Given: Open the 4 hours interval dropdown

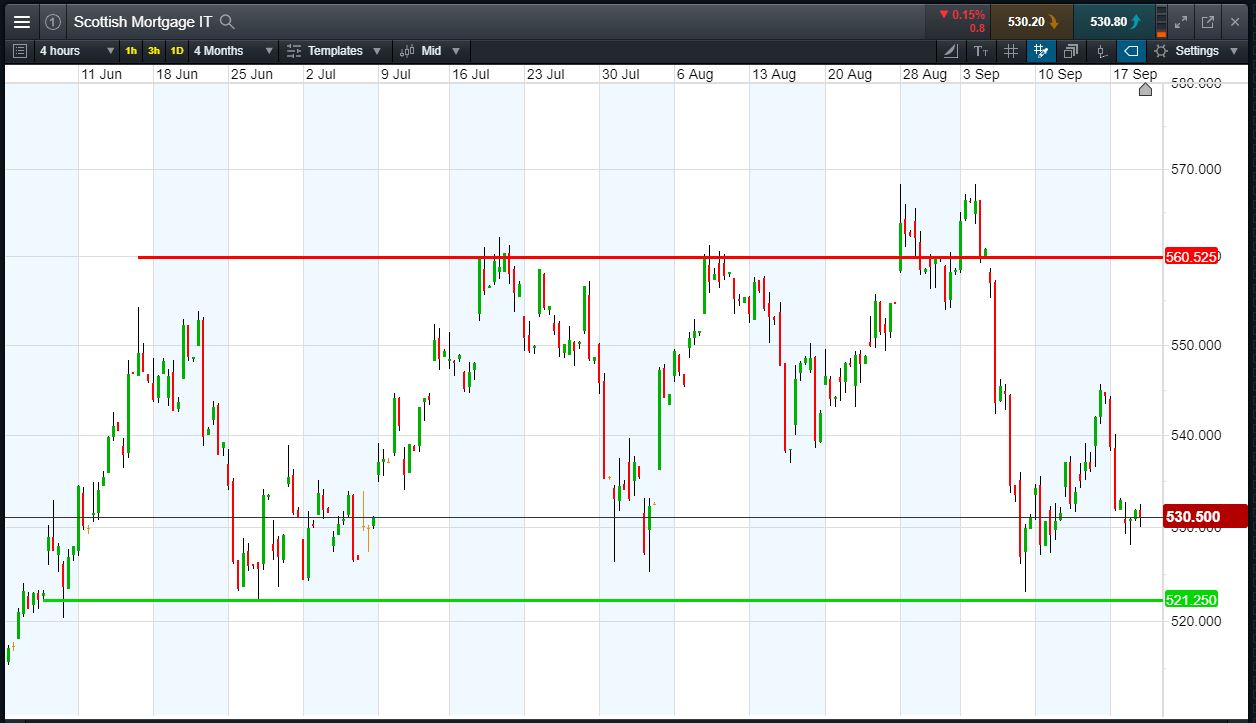Looking at the screenshot, I should coord(77,51).
